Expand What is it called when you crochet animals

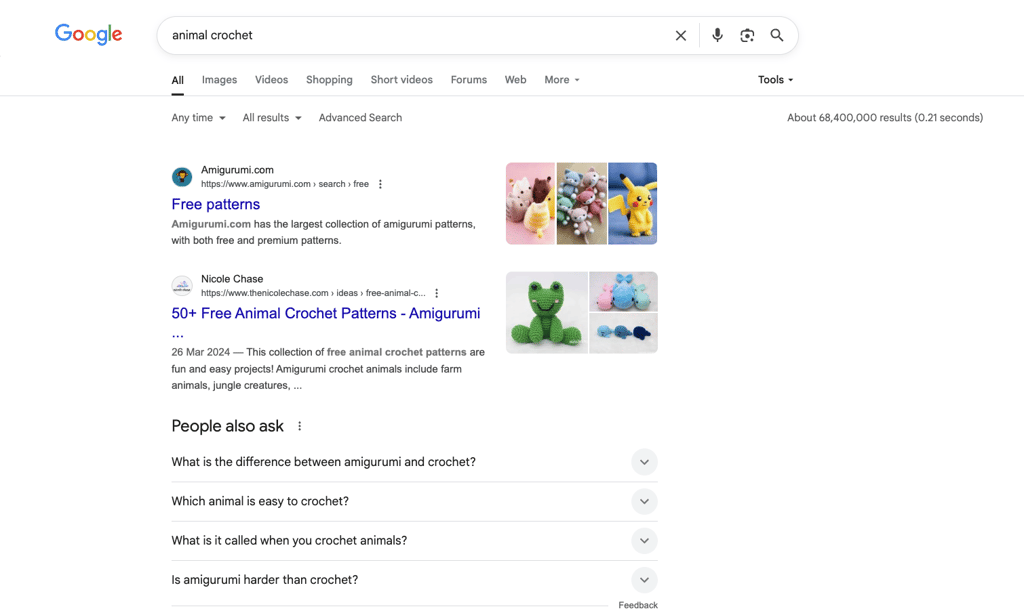point(414,541)
